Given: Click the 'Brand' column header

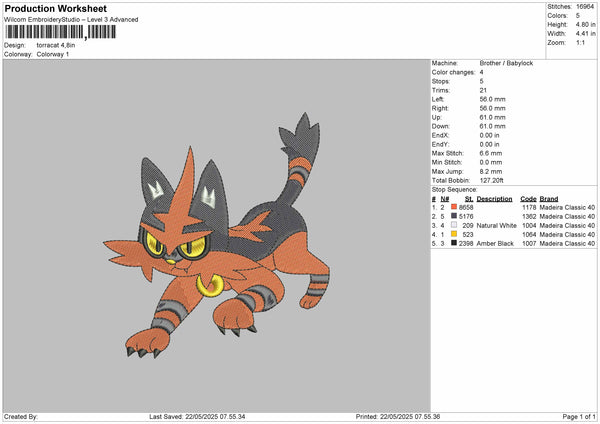Looking at the screenshot, I should tap(549, 199).
